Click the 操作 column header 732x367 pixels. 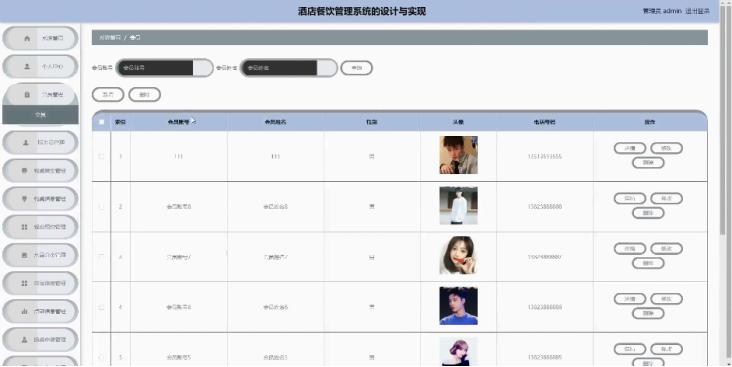pos(649,122)
